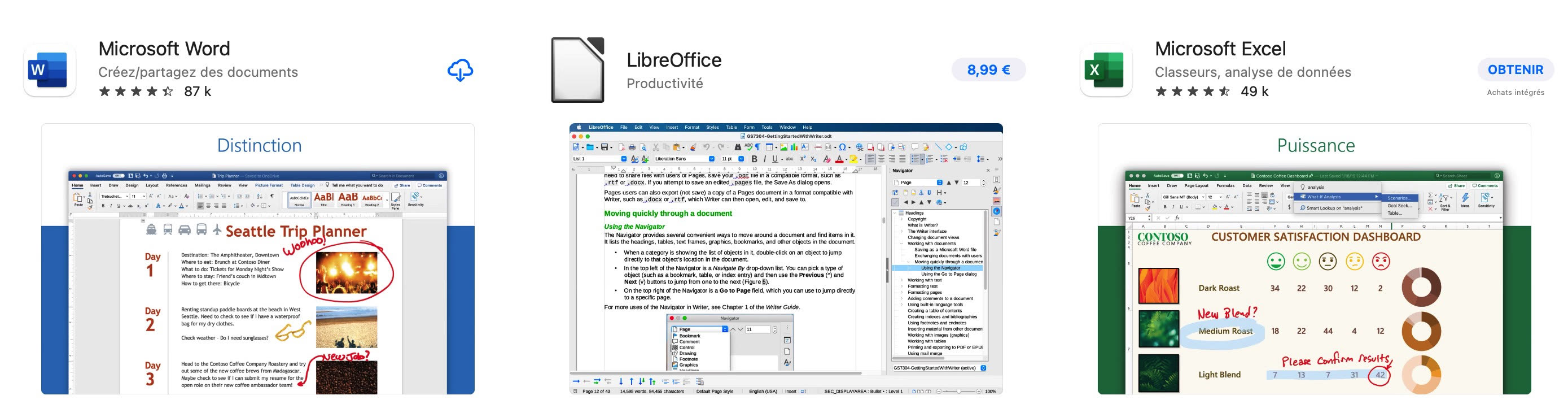The image size is (1568, 417).
Task: Click the Microsoft Excel title
Action: [x=1220, y=48]
